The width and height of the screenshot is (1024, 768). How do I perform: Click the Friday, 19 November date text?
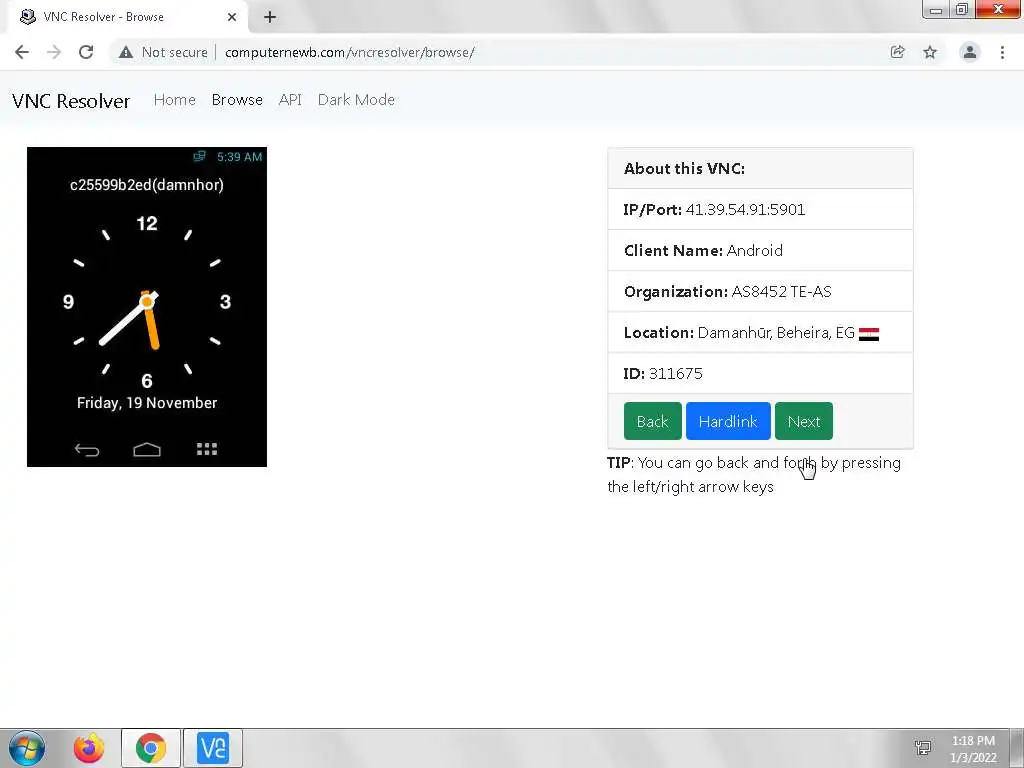point(147,403)
